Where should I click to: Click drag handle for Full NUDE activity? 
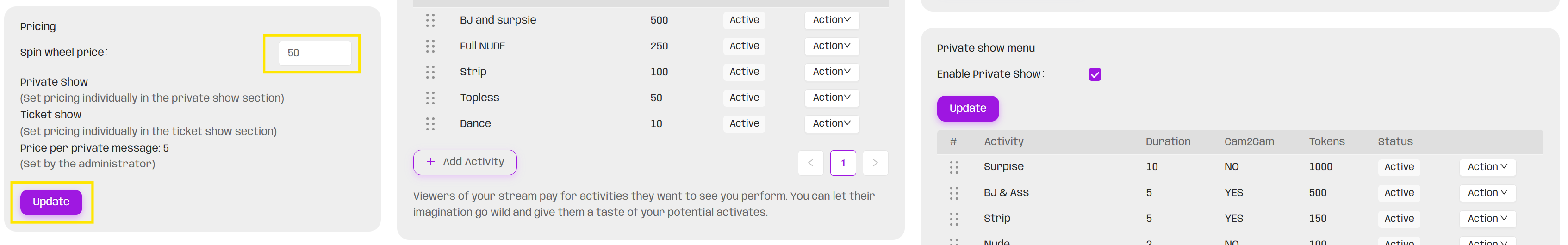430,46
